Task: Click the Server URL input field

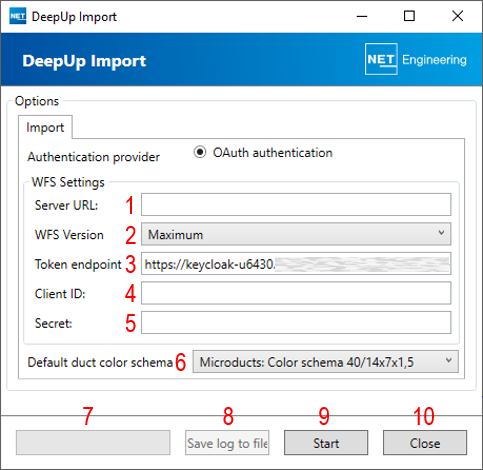Action: (296, 205)
